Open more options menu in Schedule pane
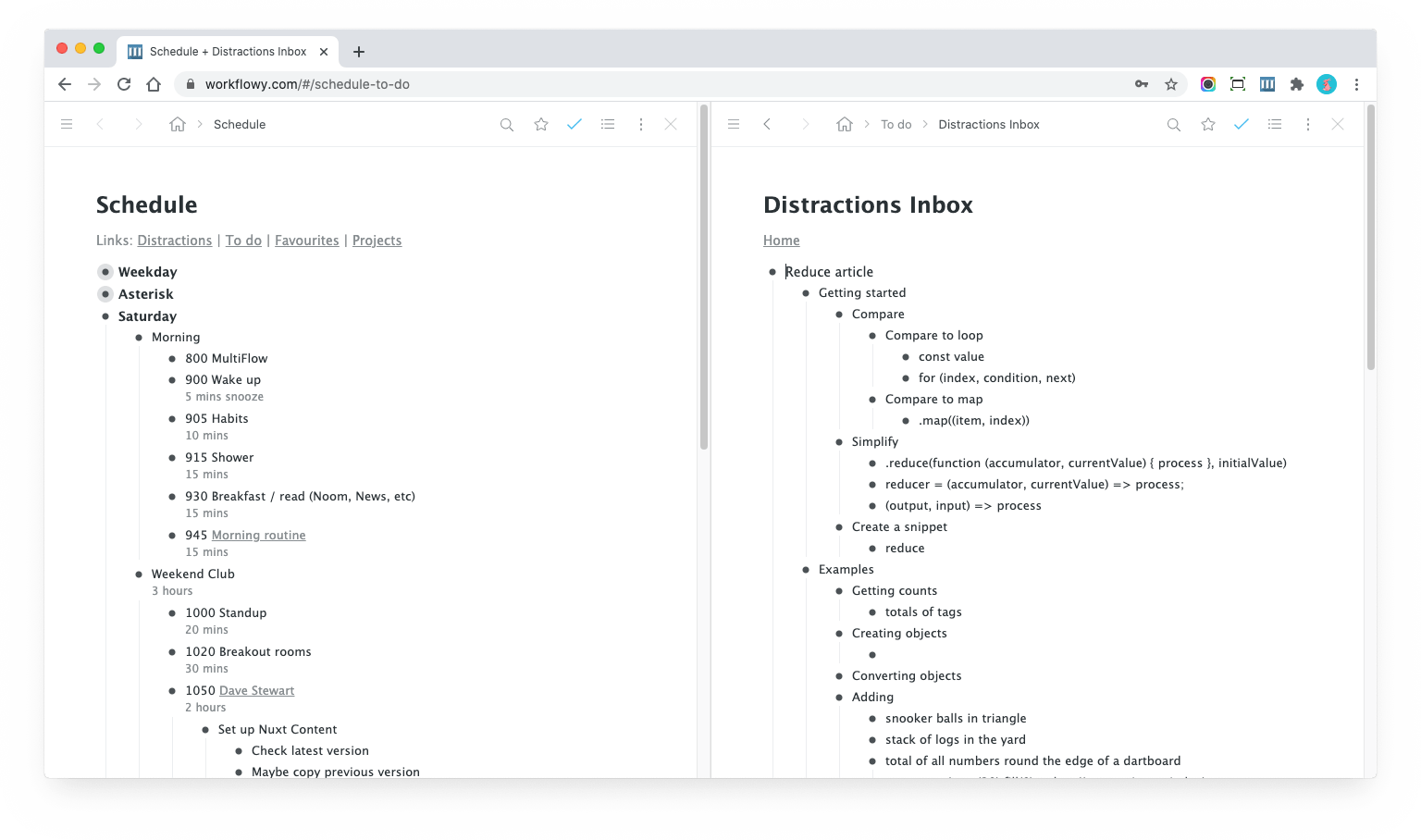Viewport: 1421px width, 840px height. point(641,124)
